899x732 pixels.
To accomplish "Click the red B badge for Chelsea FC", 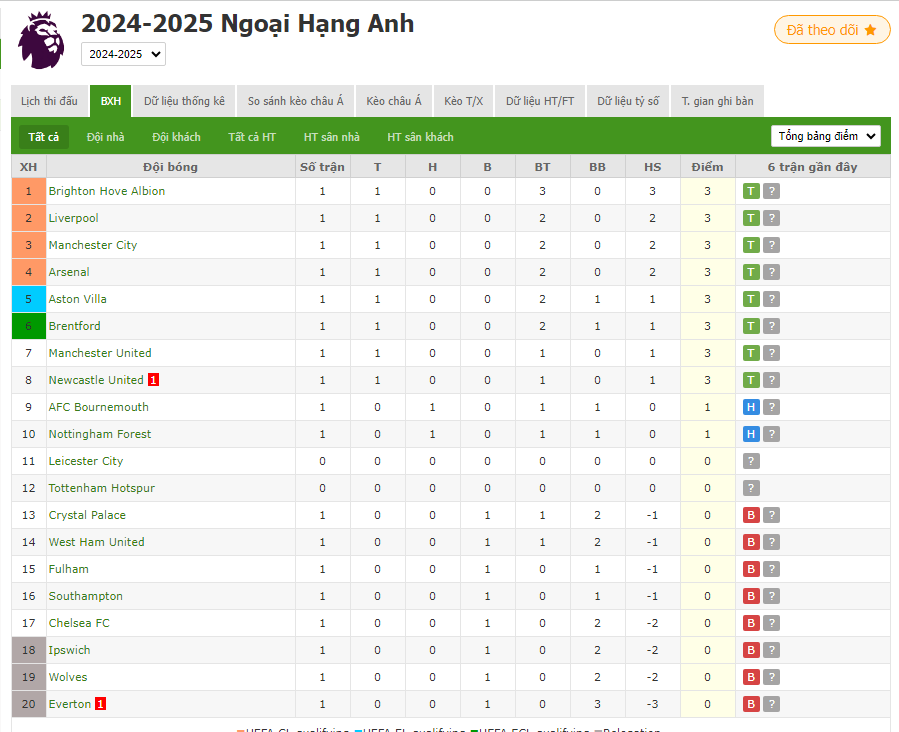I will point(751,623).
